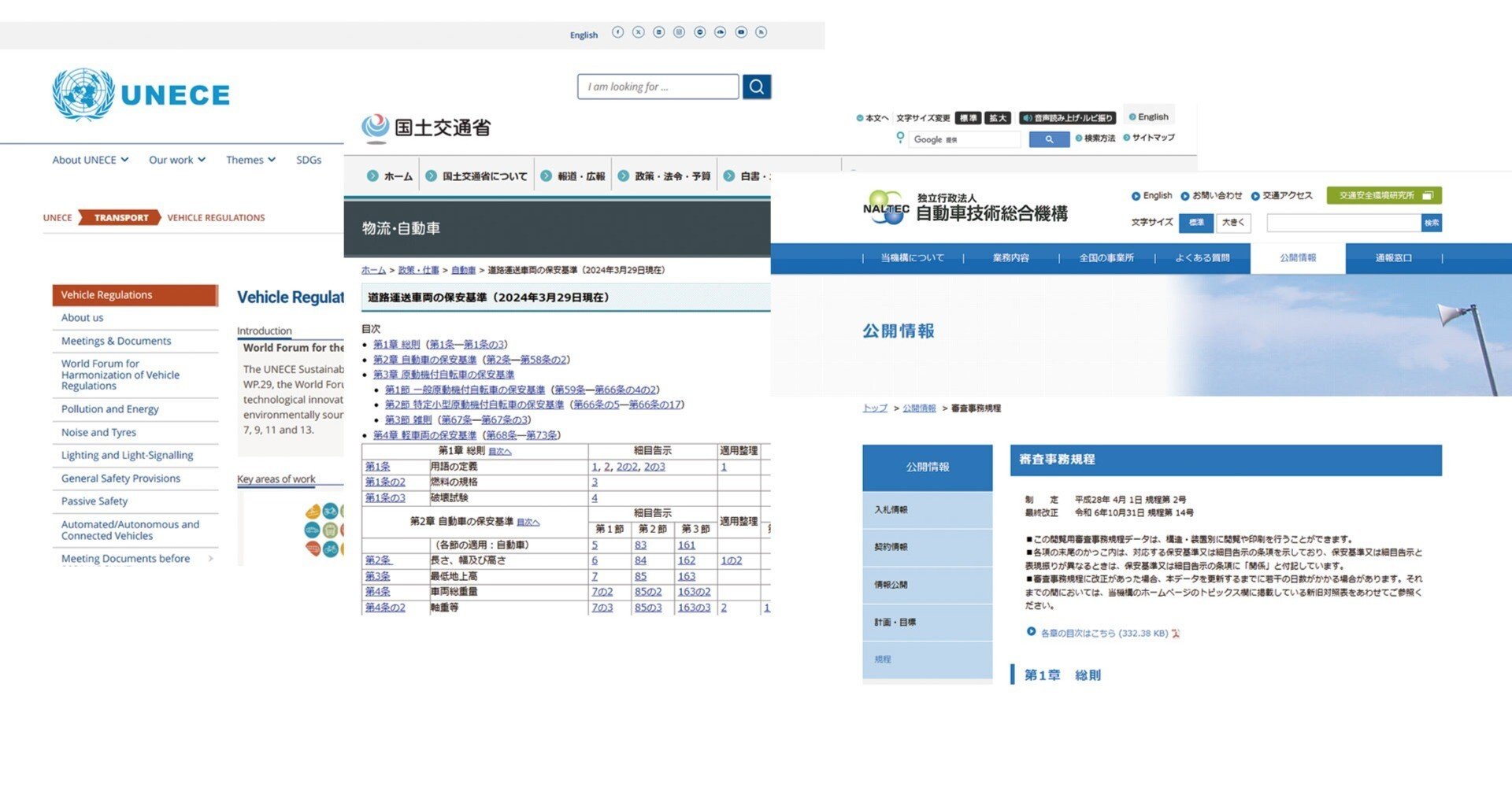Select 政策・法令・予算 in MLIT menu bar
Viewport: 1512px width, 791px height.
[665, 176]
